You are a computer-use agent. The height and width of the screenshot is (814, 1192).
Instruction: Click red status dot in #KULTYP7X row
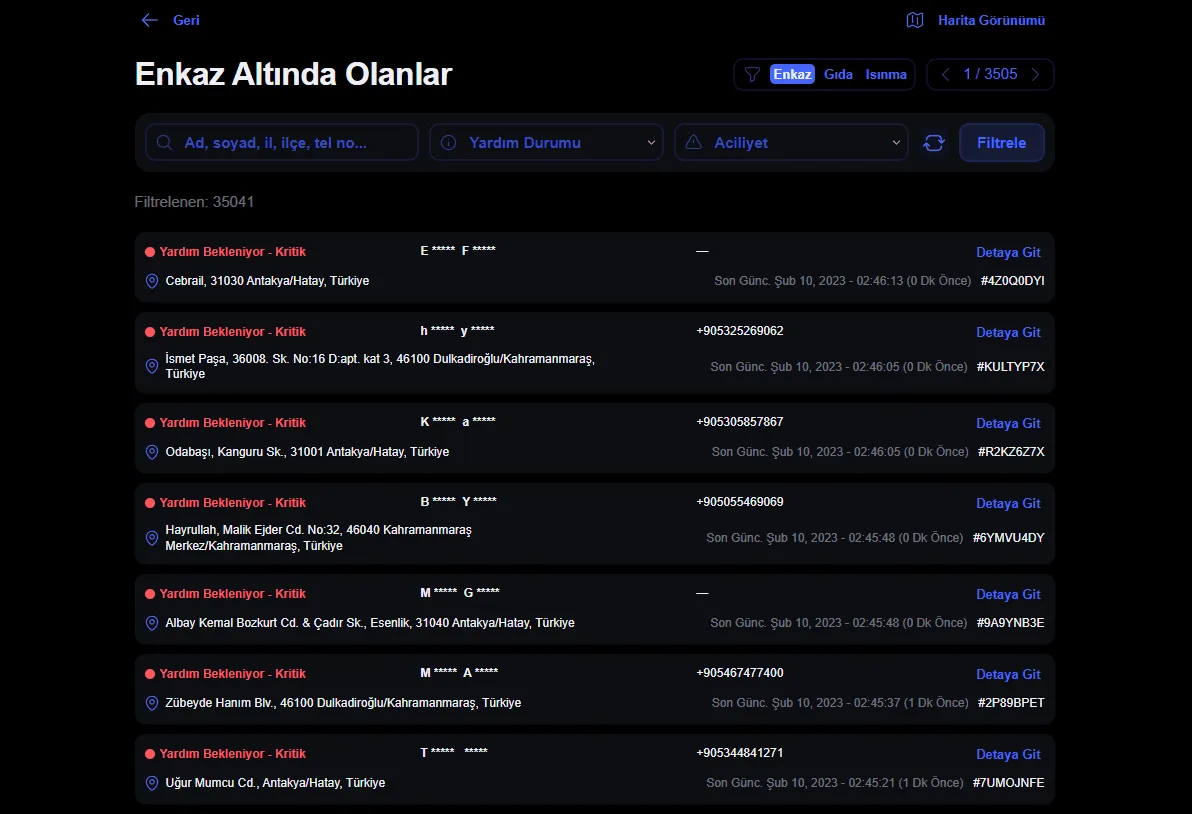(x=151, y=332)
